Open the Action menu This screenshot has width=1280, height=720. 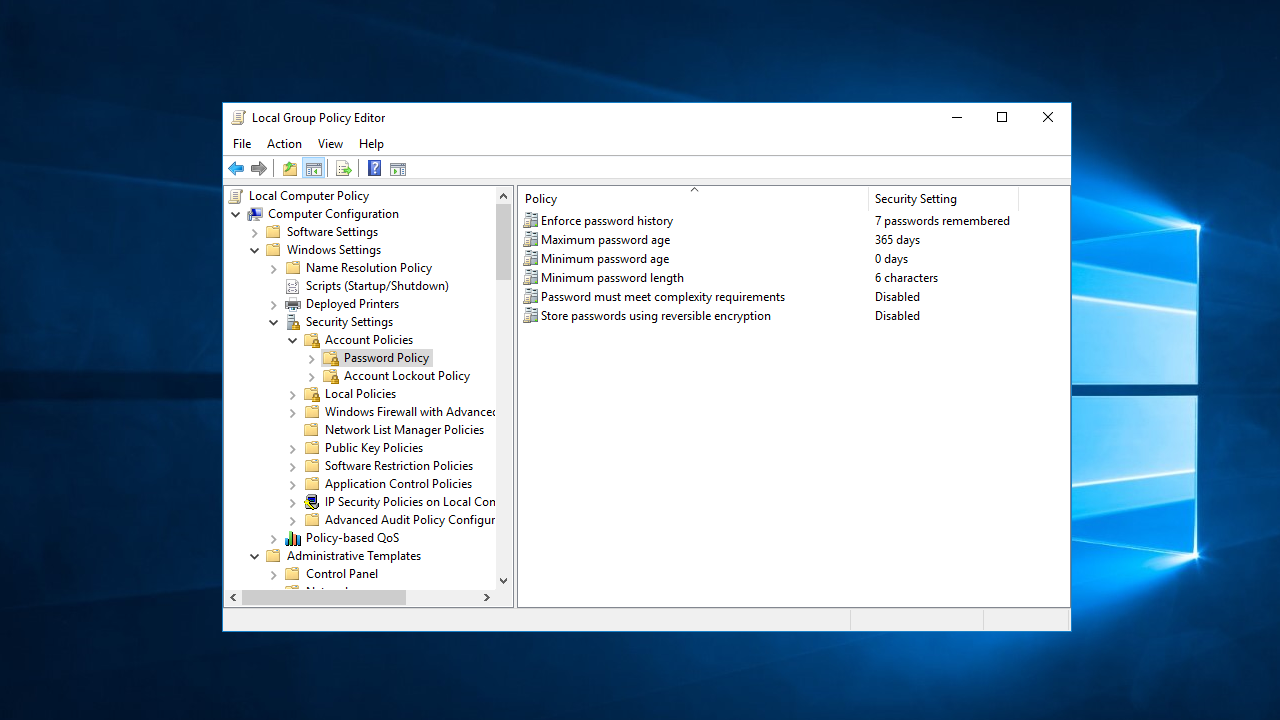coord(284,144)
